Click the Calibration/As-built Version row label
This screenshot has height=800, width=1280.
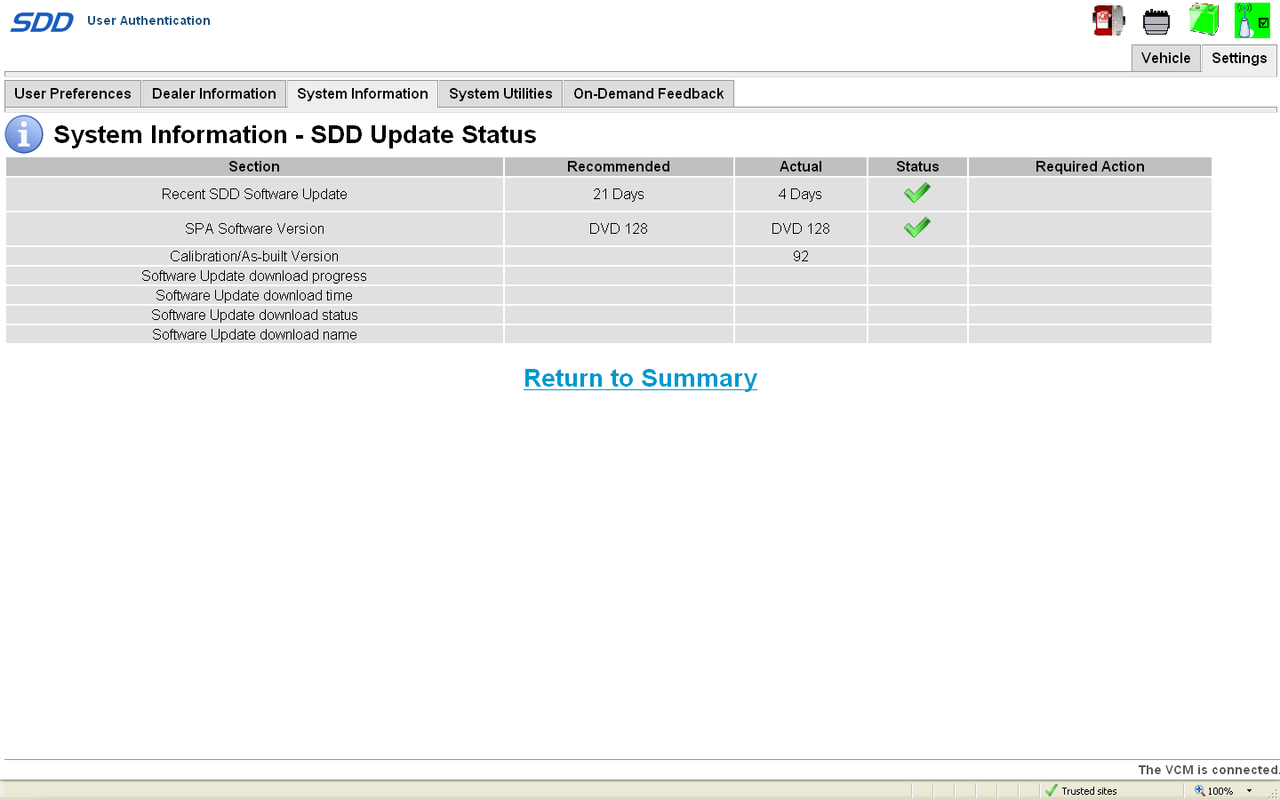(x=254, y=256)
